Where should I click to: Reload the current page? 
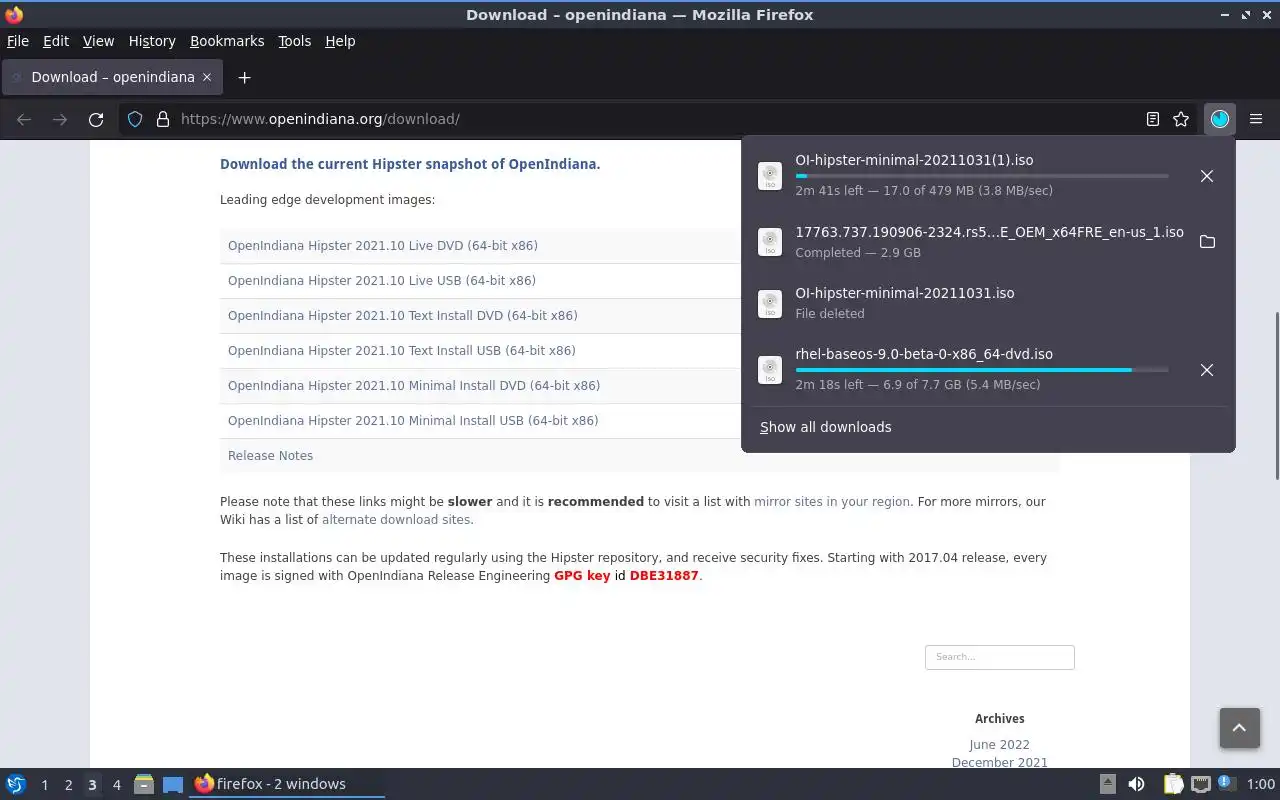(96, 119)
